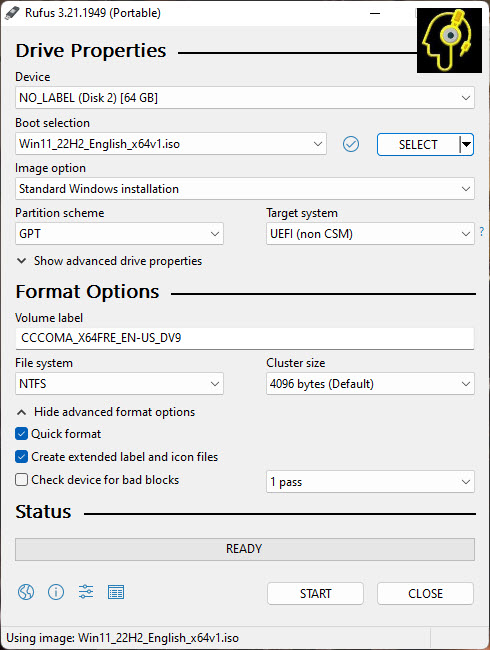Uncheck the Quick format checkbox
The width and height of the screenshot is (490, 650).
click(21, 434)
